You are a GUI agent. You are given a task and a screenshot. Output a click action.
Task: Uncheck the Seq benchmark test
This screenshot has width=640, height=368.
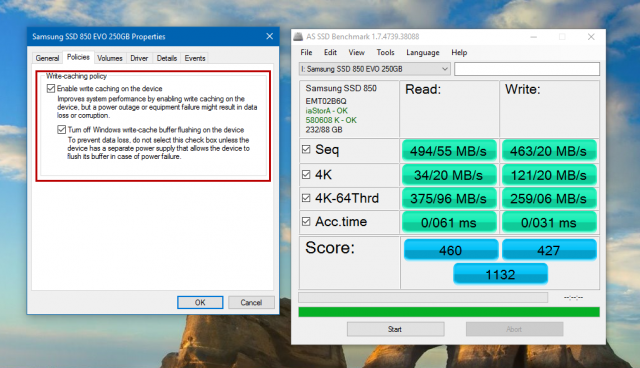pyautogui.click(x=306, y=149)
